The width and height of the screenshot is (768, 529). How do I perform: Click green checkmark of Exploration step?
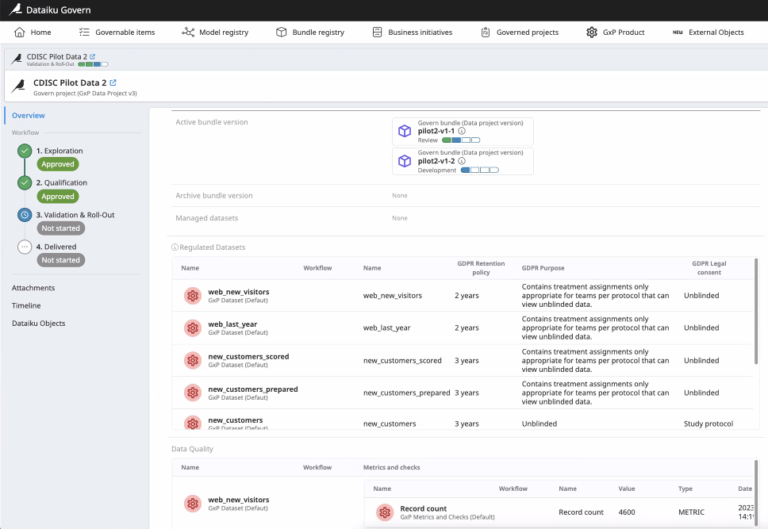tap(24, 151)
